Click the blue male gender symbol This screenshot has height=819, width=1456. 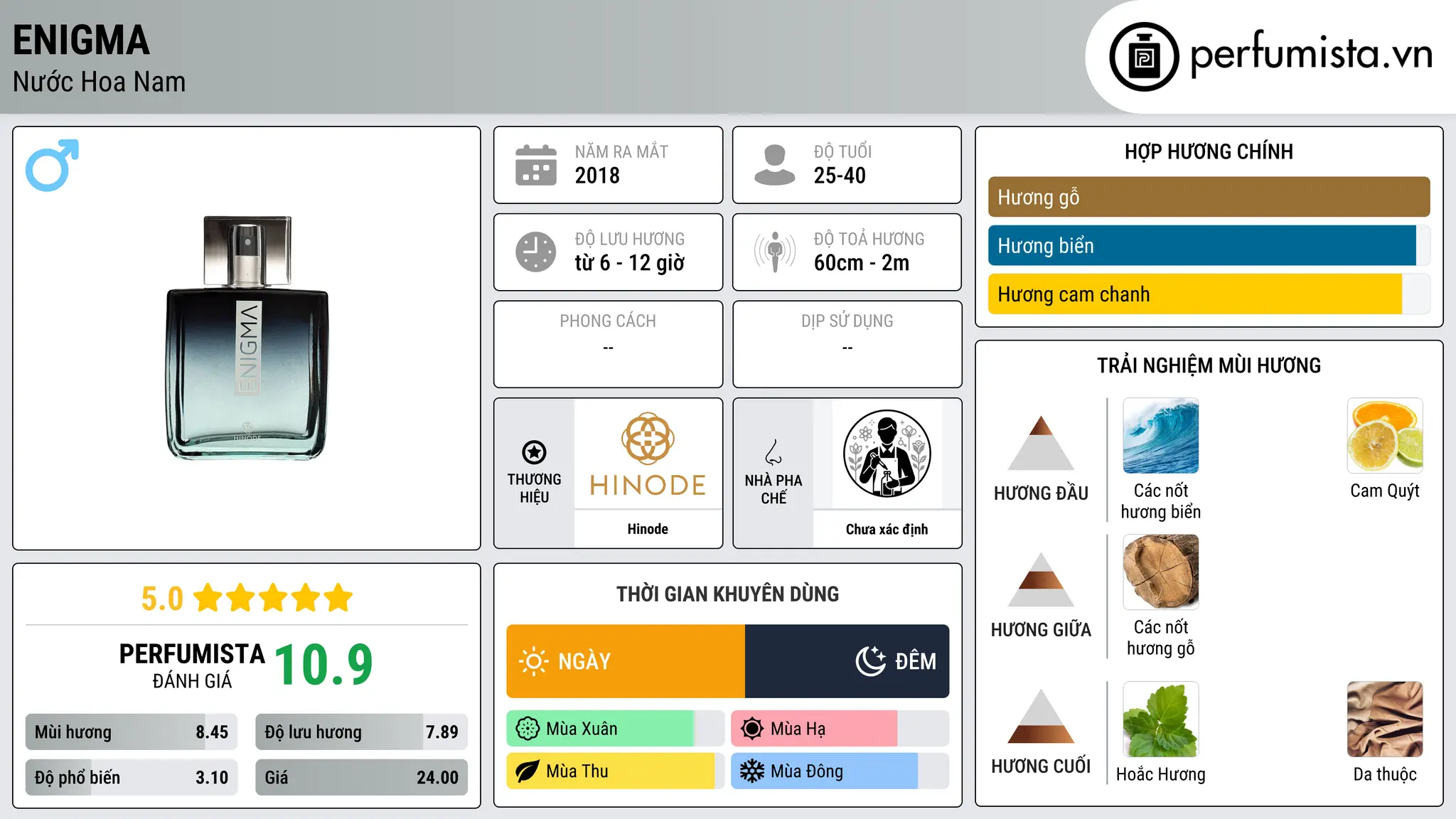(x=52, y=165)
